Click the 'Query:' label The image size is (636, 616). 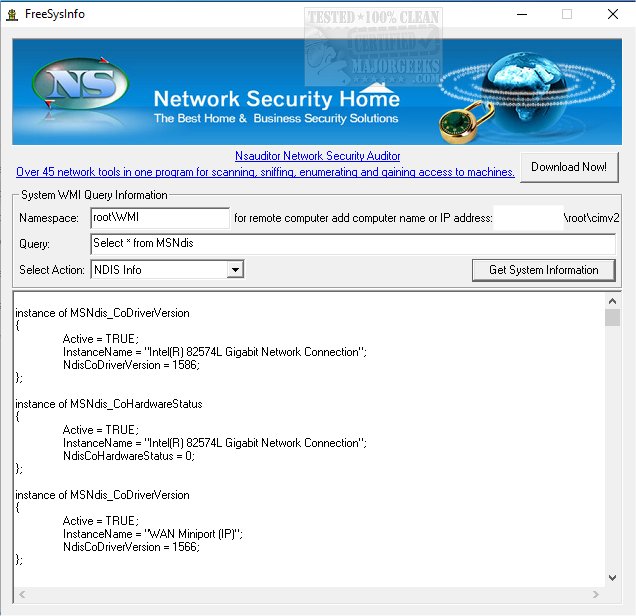(34, 244)
